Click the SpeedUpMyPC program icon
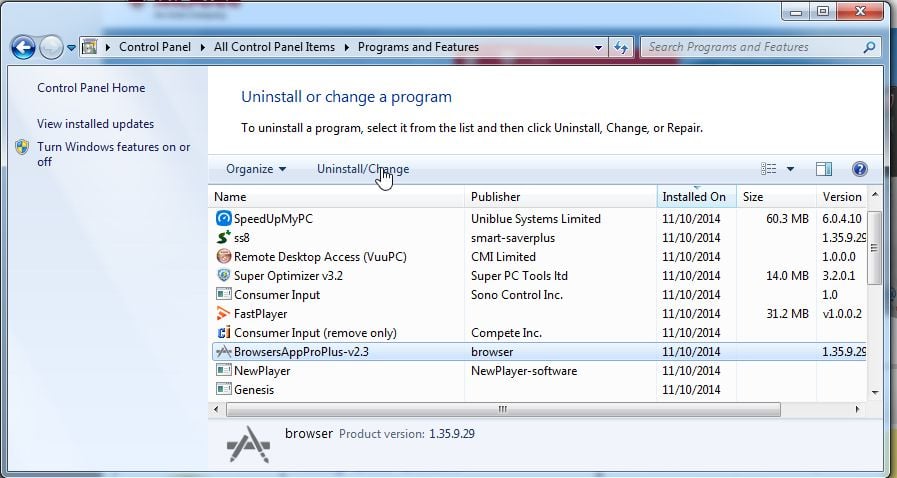This screenshot has height=478, width=897. click(x=224, y=218)
